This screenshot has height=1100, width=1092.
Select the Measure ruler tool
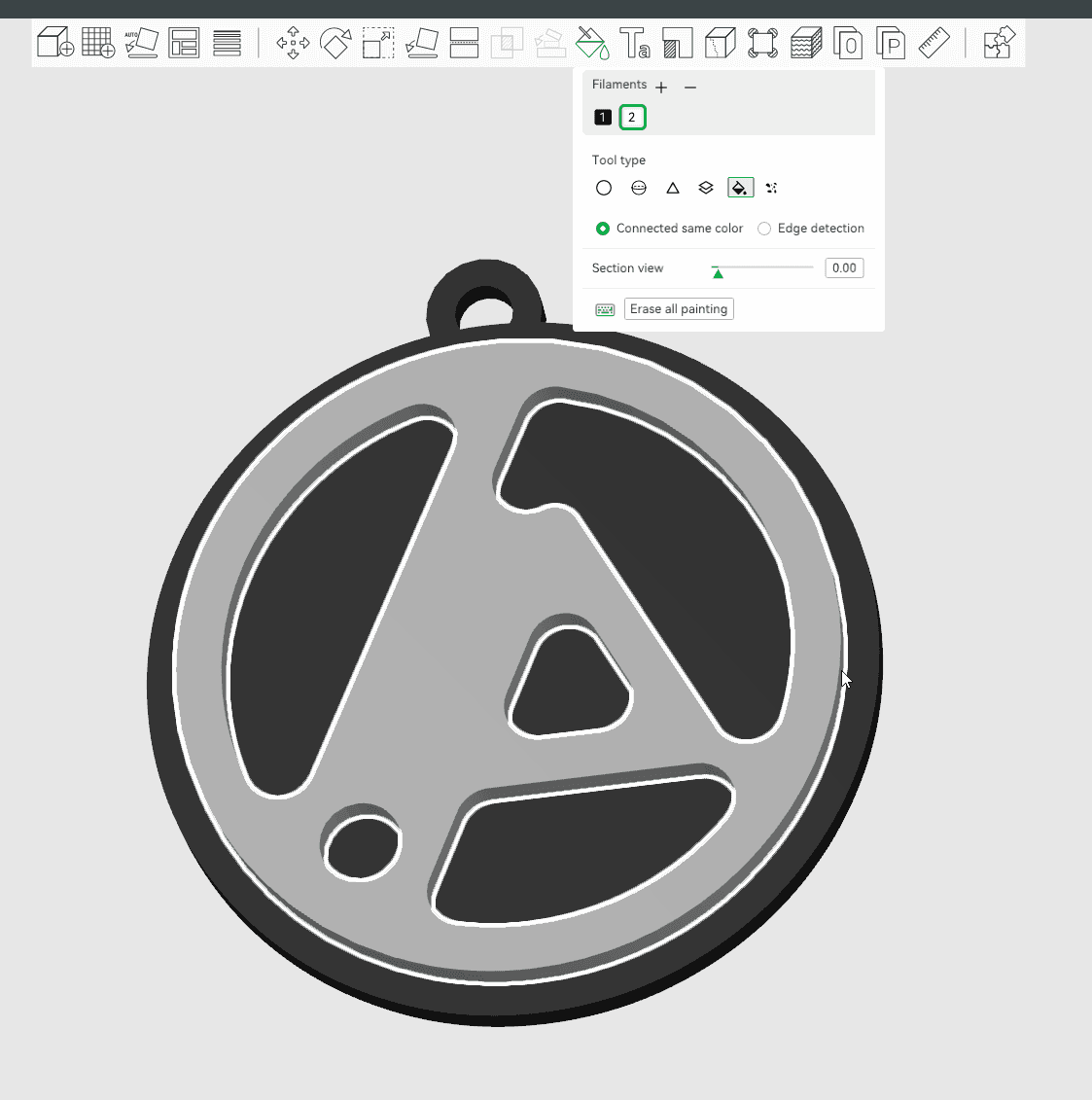click(934, 43)
